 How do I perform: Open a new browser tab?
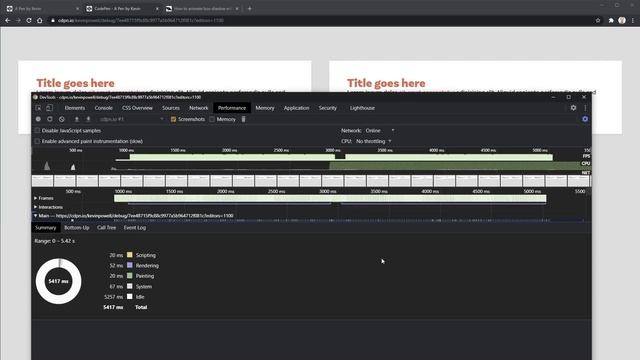(249, 8)
